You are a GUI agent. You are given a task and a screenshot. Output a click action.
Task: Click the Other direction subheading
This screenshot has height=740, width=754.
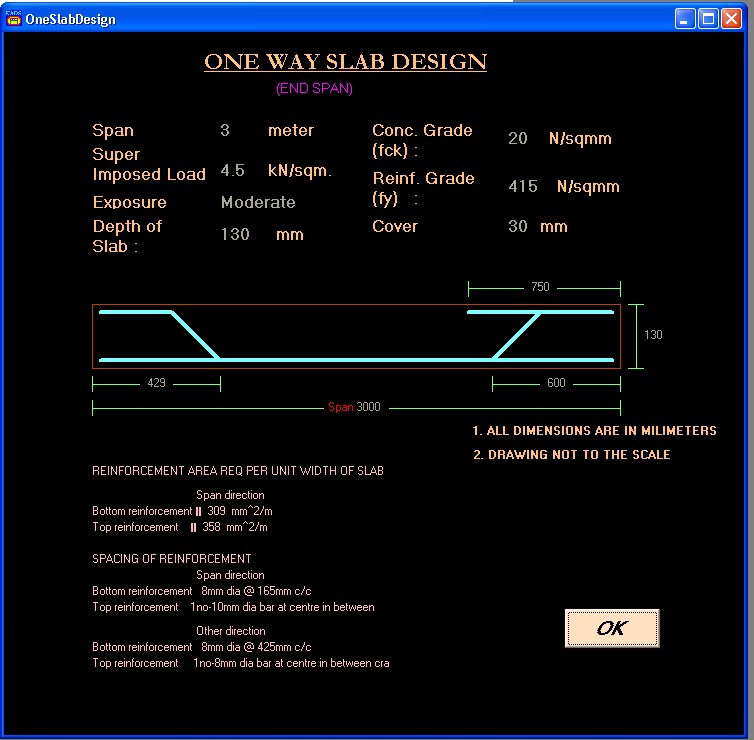231,631
